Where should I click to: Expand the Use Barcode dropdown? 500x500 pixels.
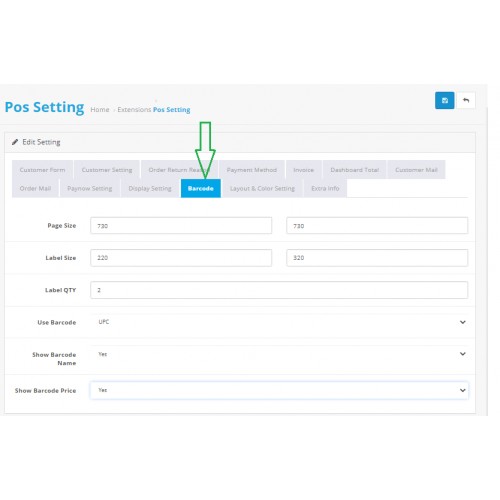[x=279, y=322]
